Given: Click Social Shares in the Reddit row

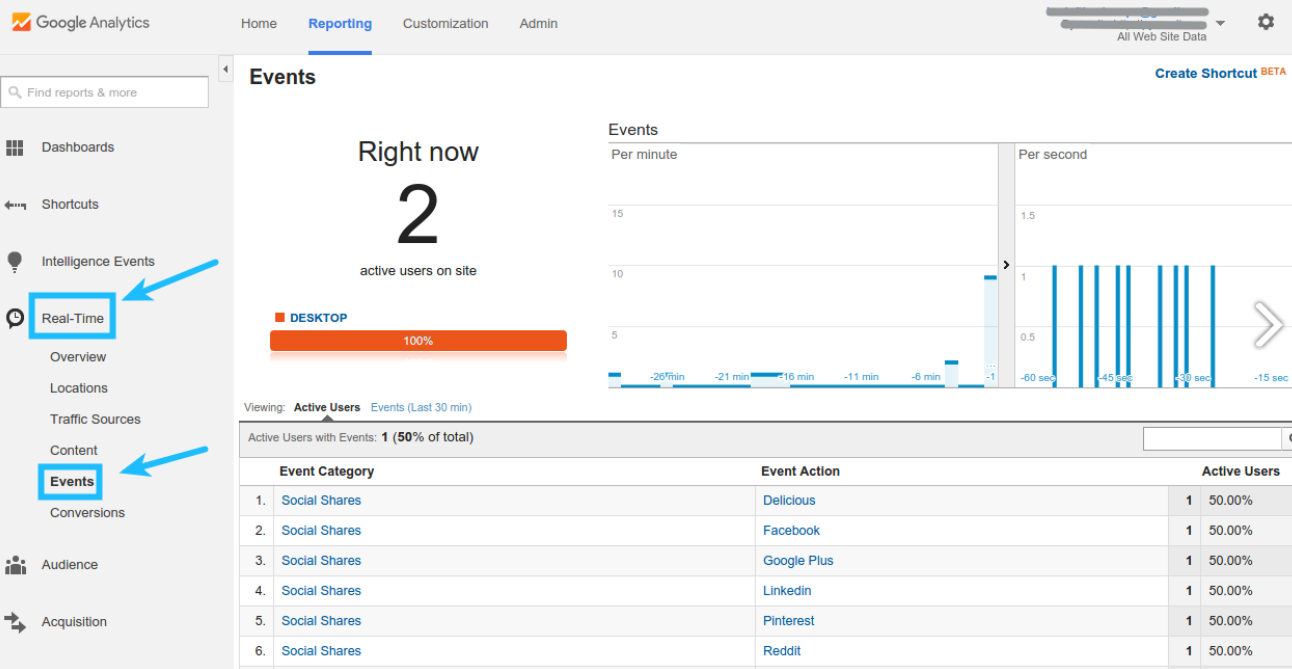Looking at the screenshot, I should (321, 650).
